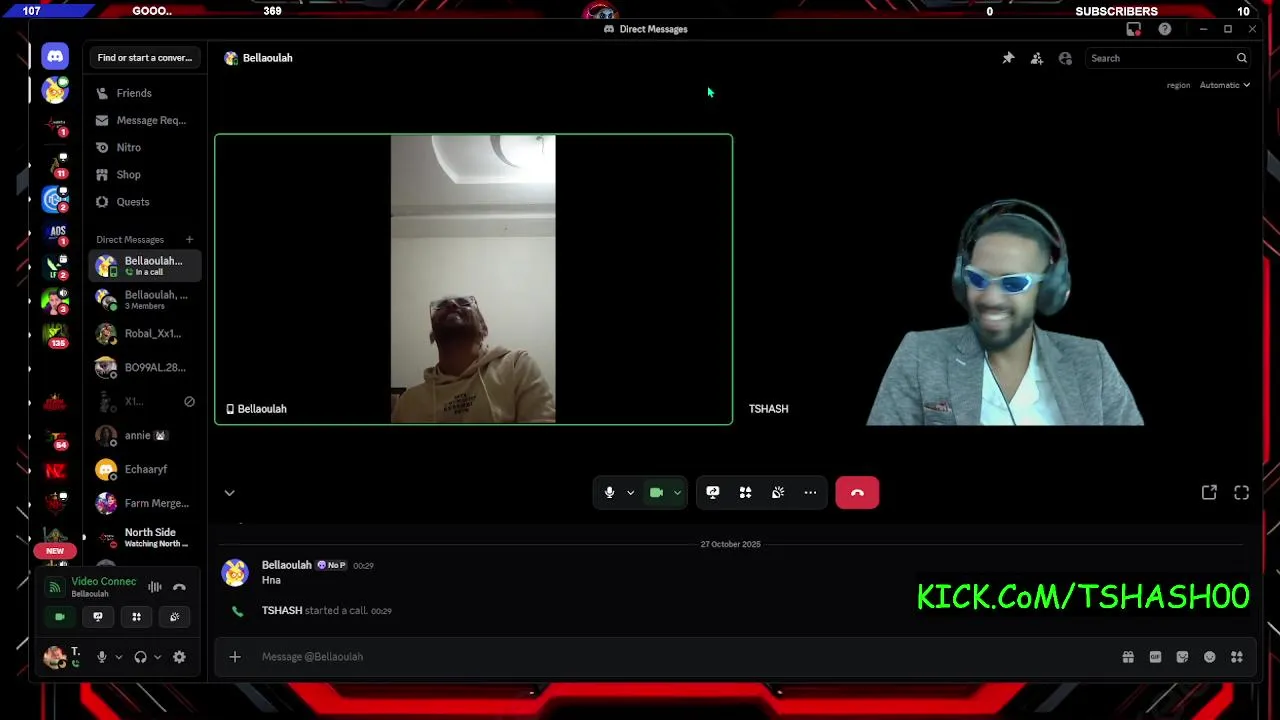
Task: Collapse the call view with the chevron
Action: [x=229, y=492]
